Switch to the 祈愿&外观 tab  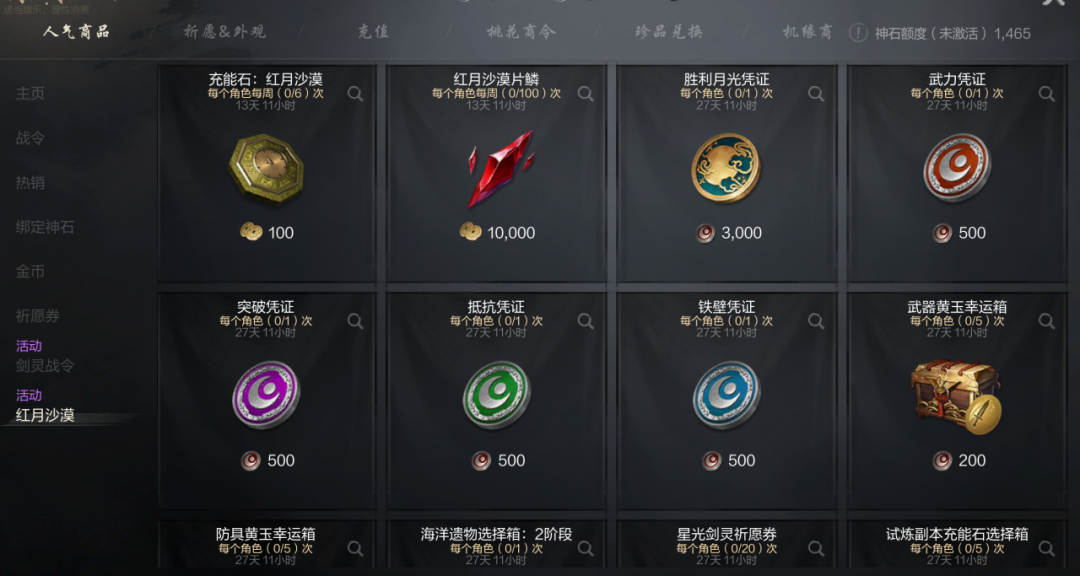tap(225, 32)
